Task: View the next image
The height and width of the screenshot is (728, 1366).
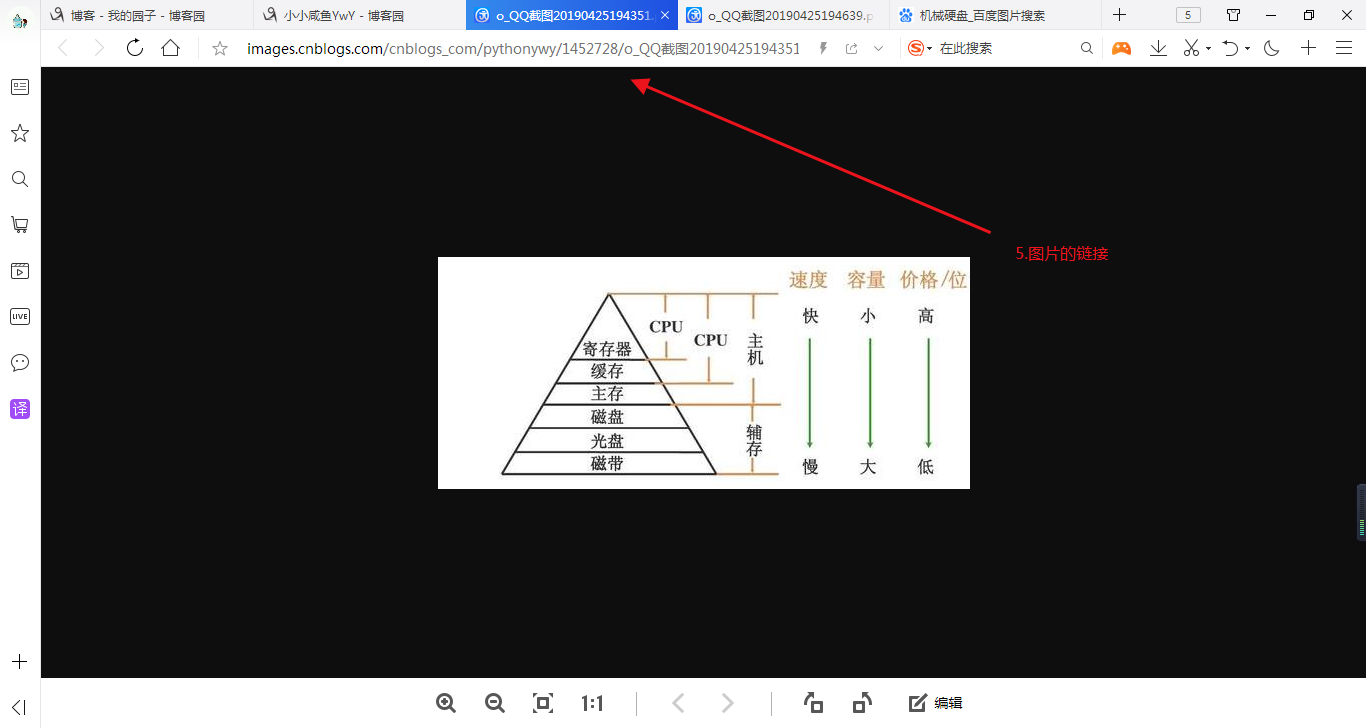Action: tap(728, 703)
